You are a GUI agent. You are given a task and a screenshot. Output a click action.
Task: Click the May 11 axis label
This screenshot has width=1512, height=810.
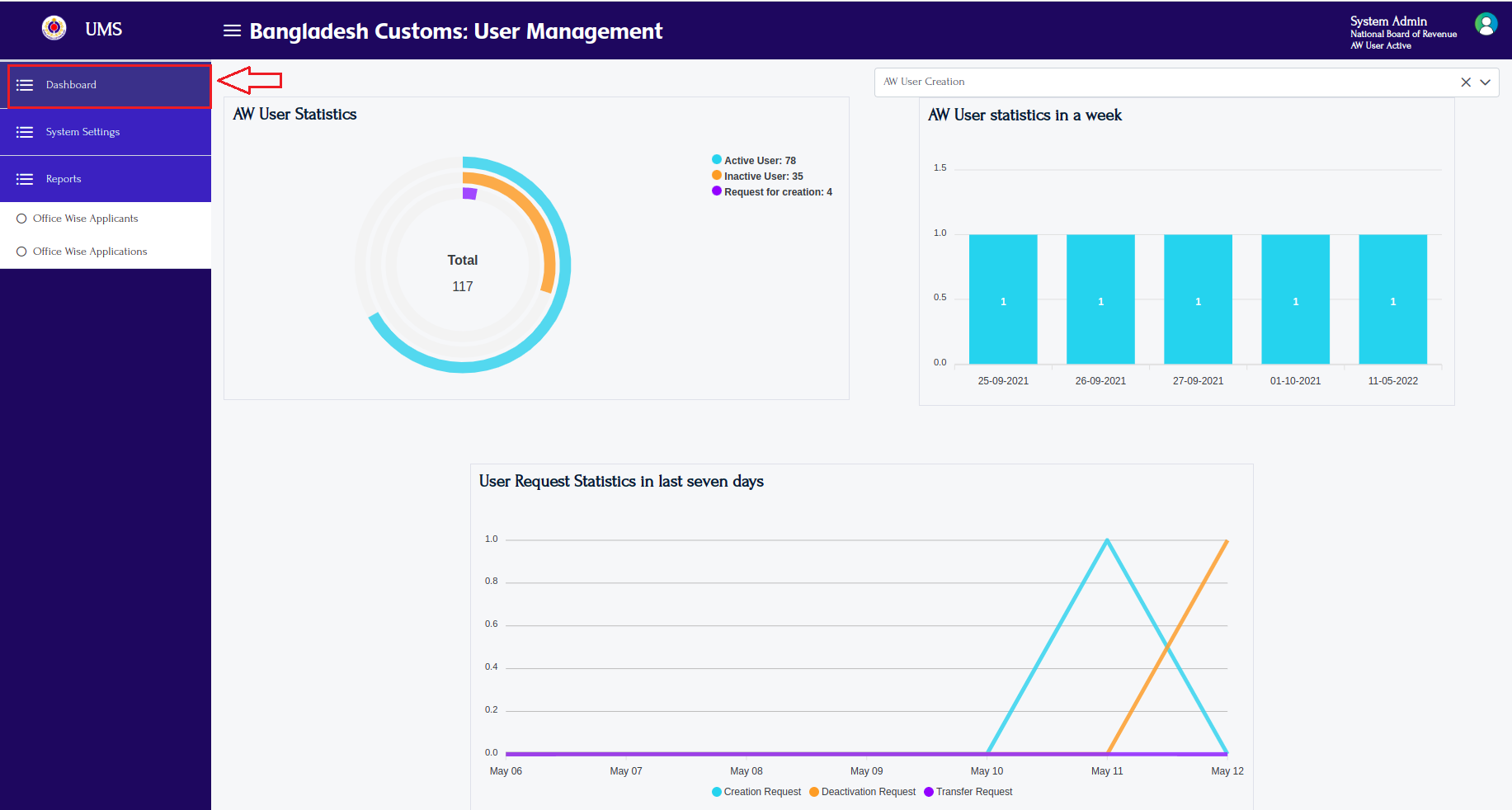click(x=1107, y=771)
